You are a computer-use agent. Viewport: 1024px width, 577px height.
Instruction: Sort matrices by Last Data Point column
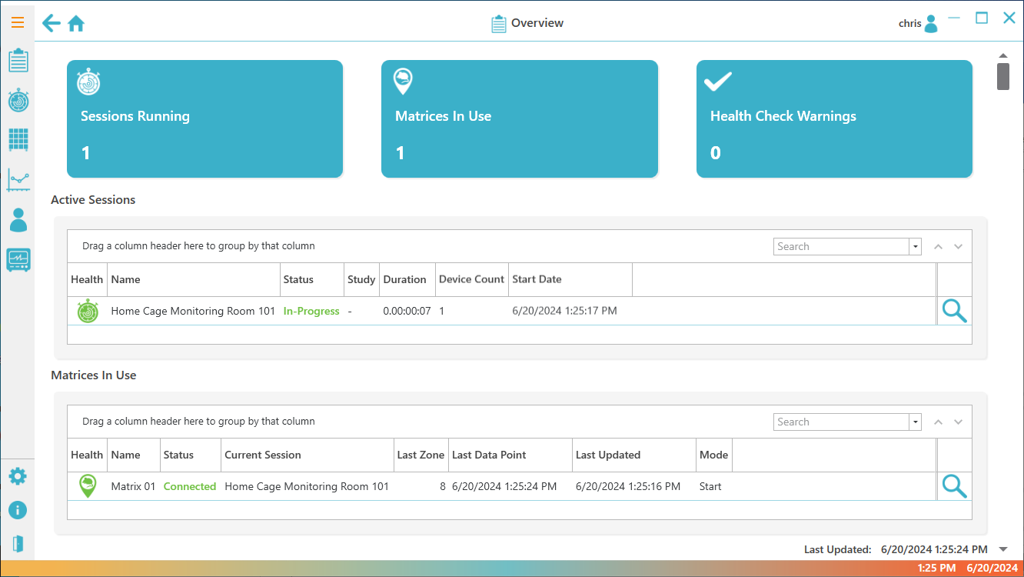tap(510, 455)
